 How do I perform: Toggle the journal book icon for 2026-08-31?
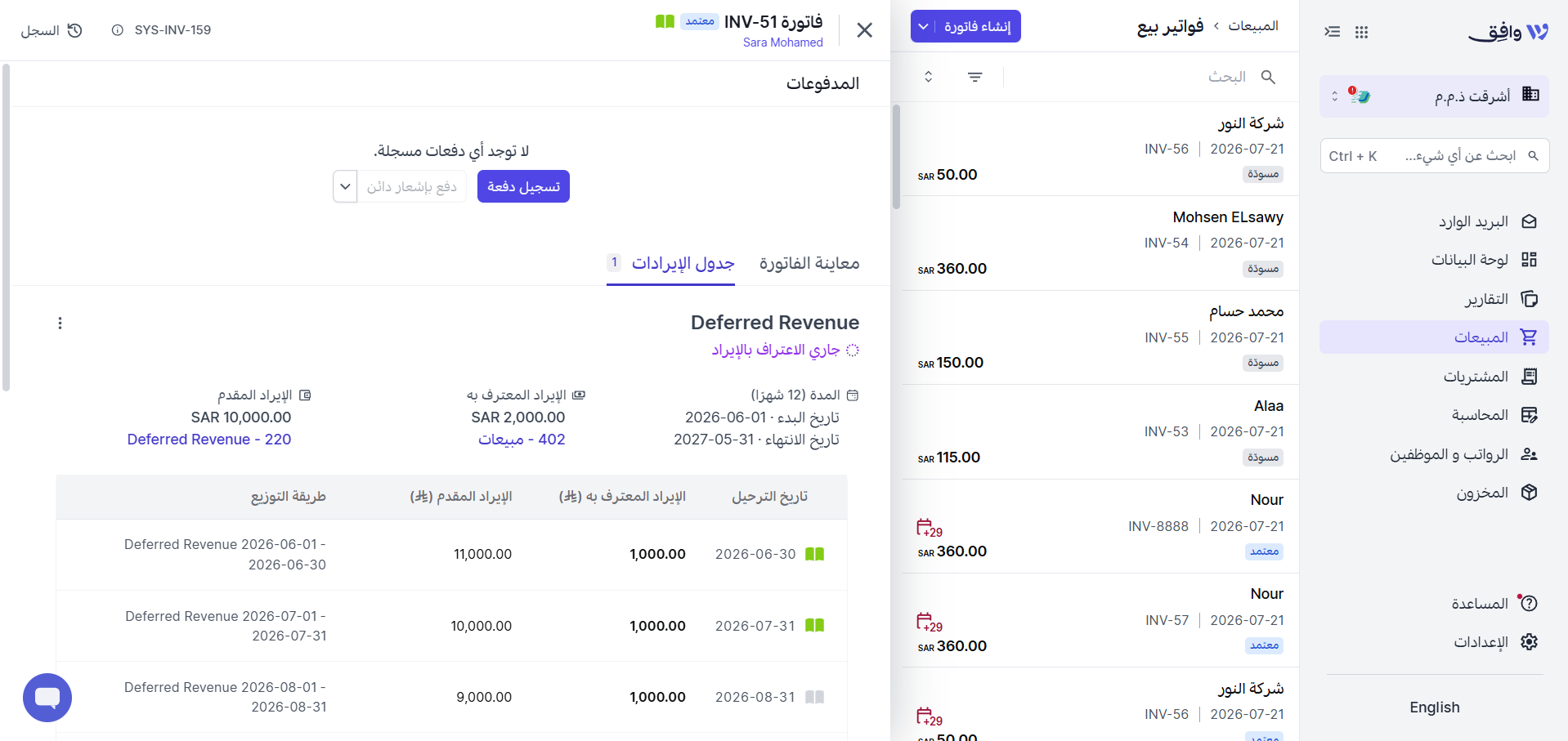(814, 697)
